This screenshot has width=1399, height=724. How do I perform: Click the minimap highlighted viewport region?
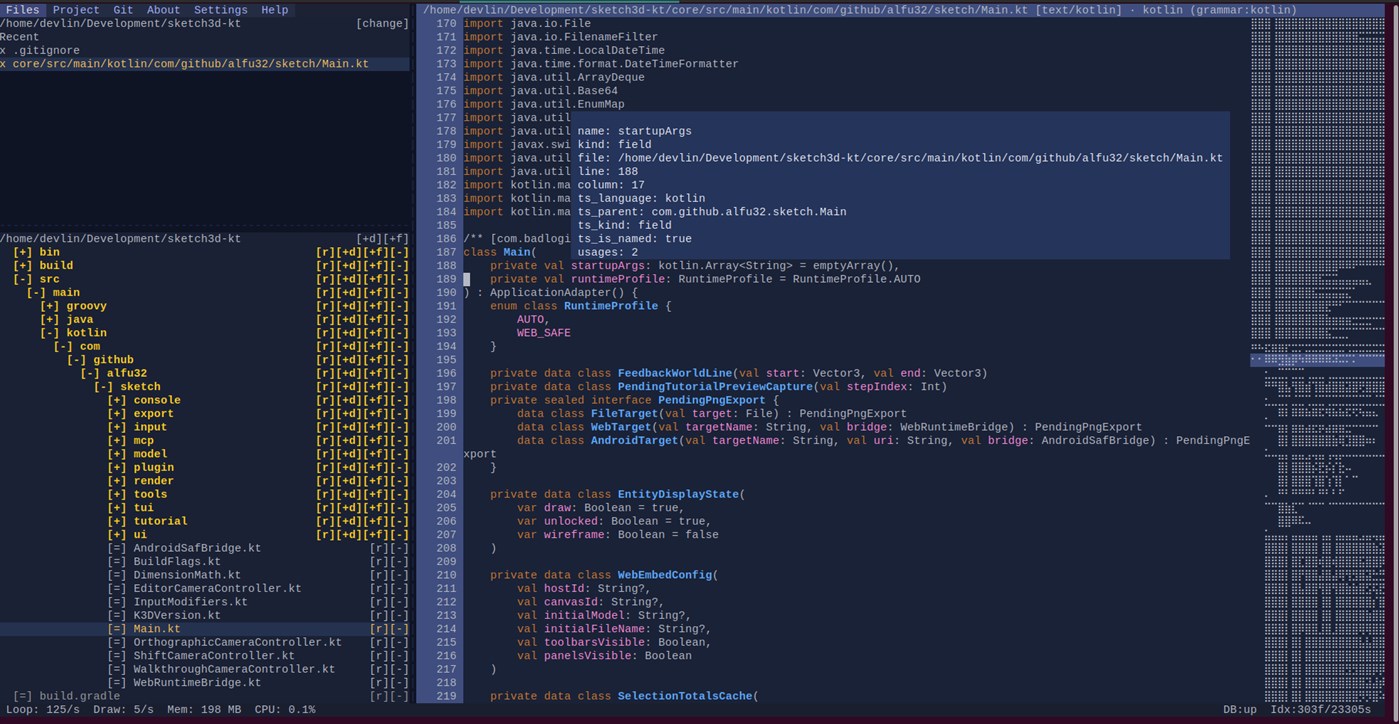click(1317, 359)
